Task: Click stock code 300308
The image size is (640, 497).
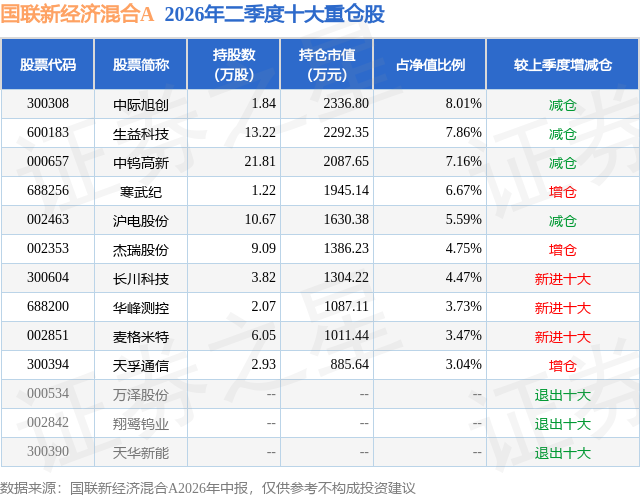Action: pos(48,104)
